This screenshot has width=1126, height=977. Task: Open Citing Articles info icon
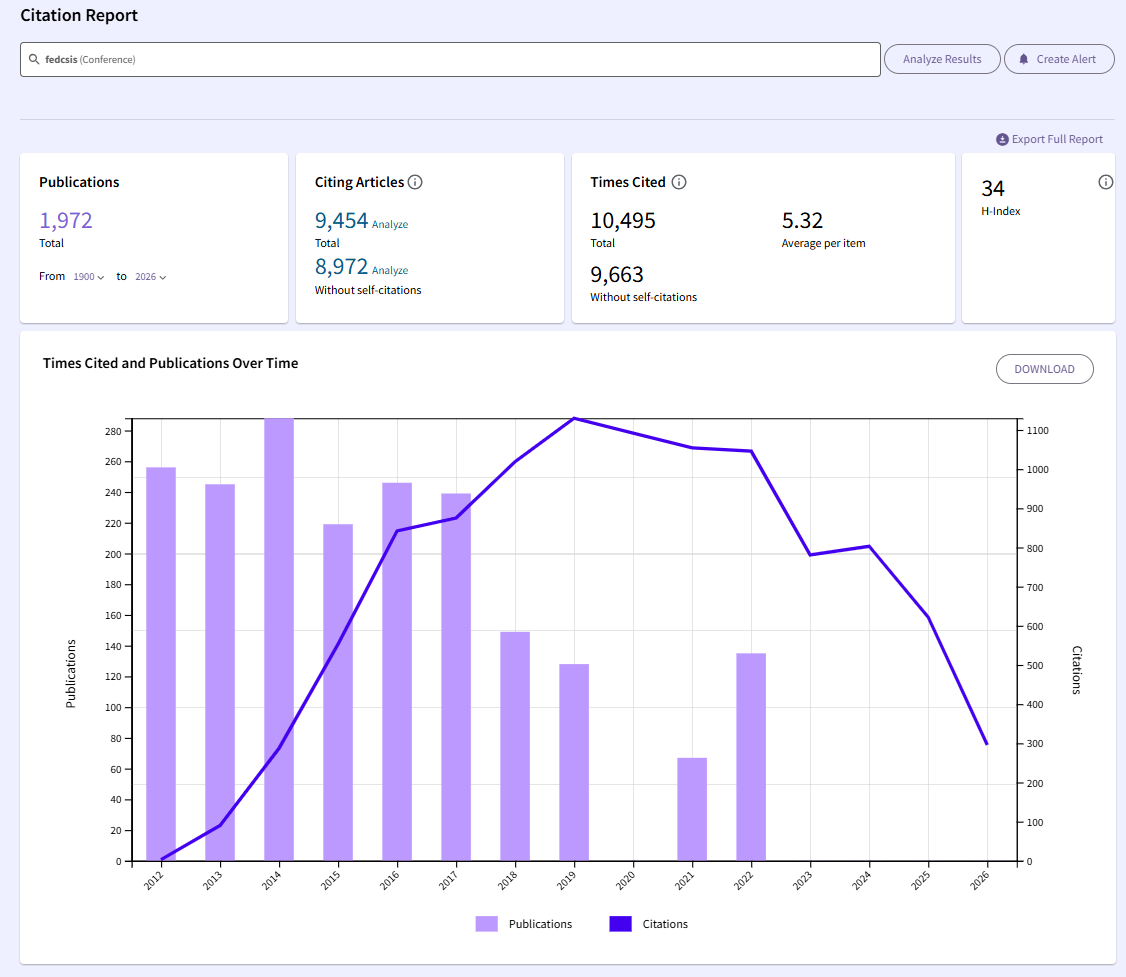[x=415, y=182]
